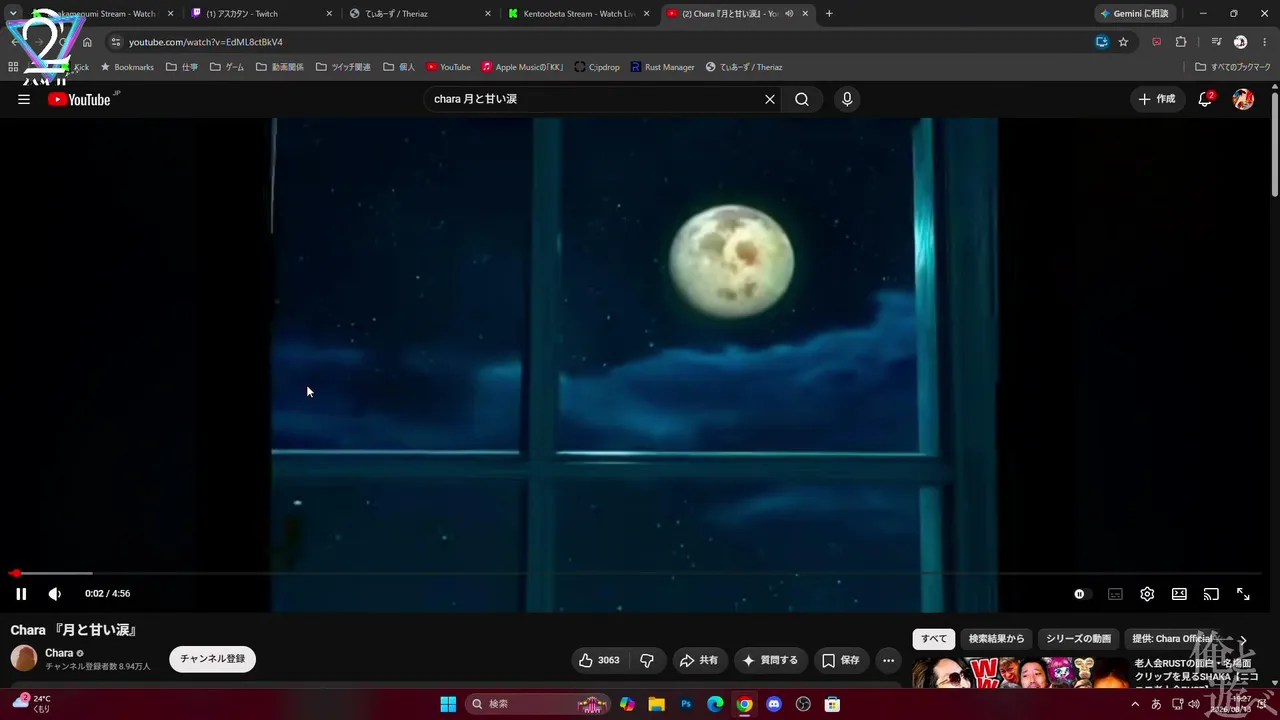Open the Windows Start menu

[x=448, y=704]
